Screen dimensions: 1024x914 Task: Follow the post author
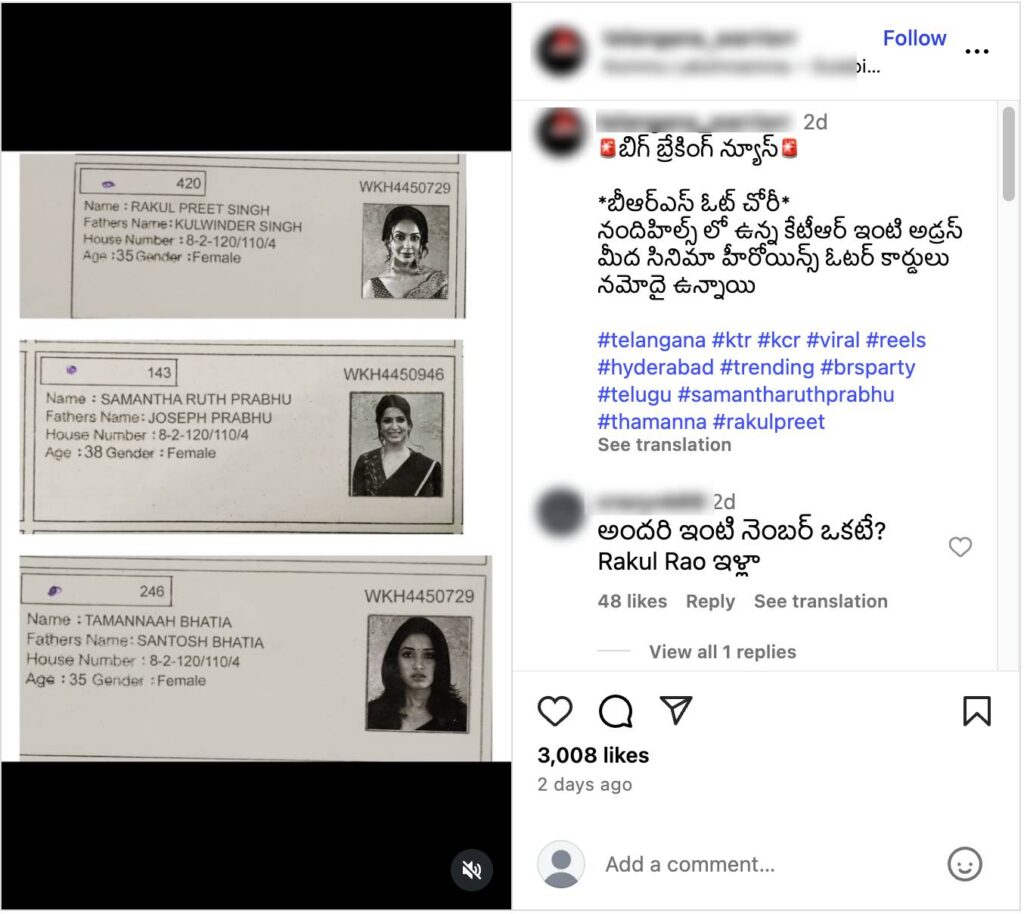point(914,38)
